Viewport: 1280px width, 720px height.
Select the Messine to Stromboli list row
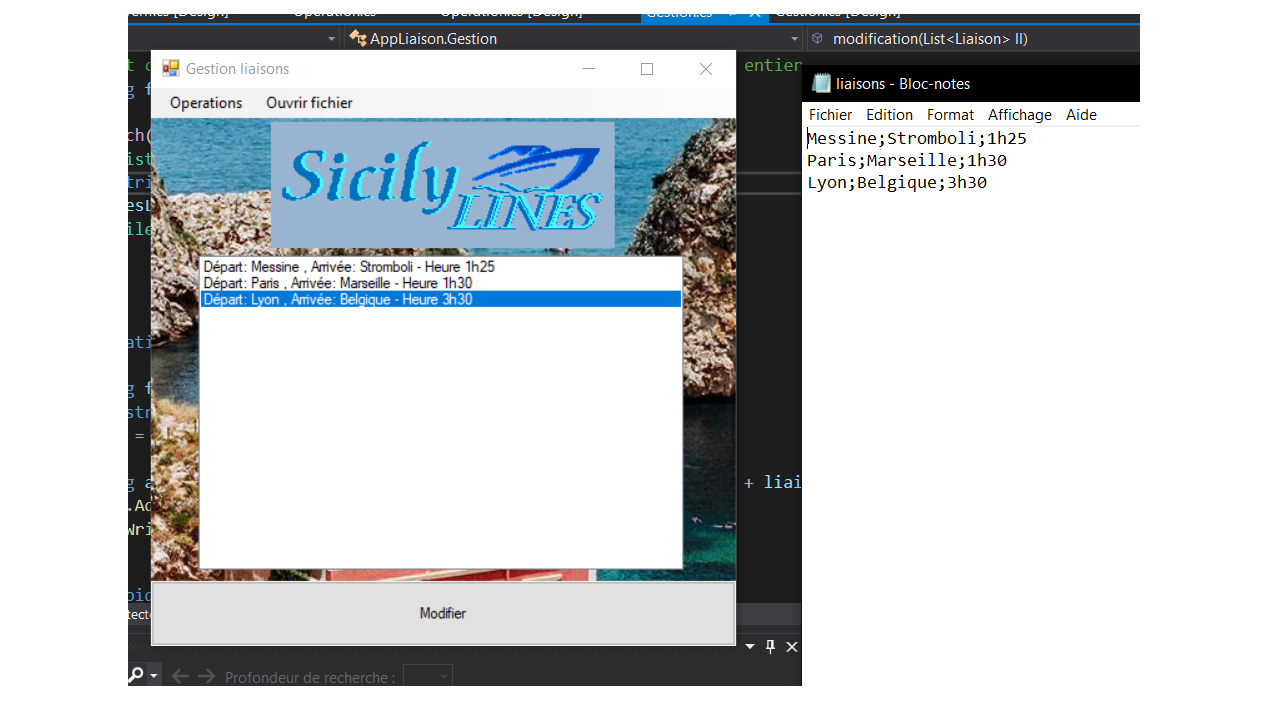[x=440, y=267]
